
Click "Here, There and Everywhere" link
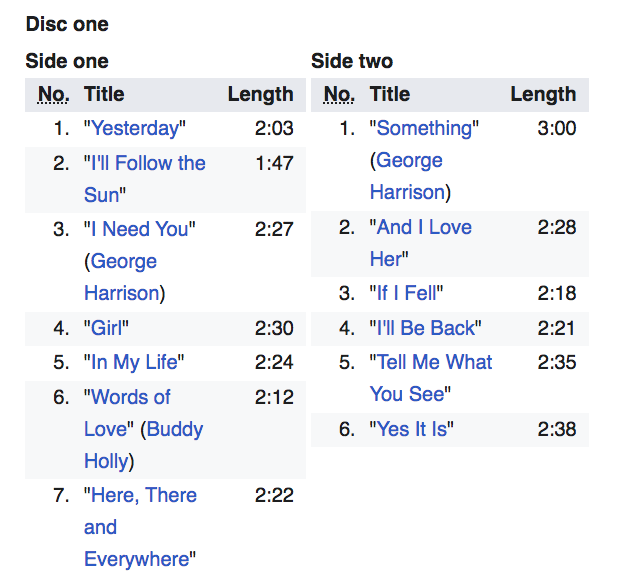[x=143, y=495]
